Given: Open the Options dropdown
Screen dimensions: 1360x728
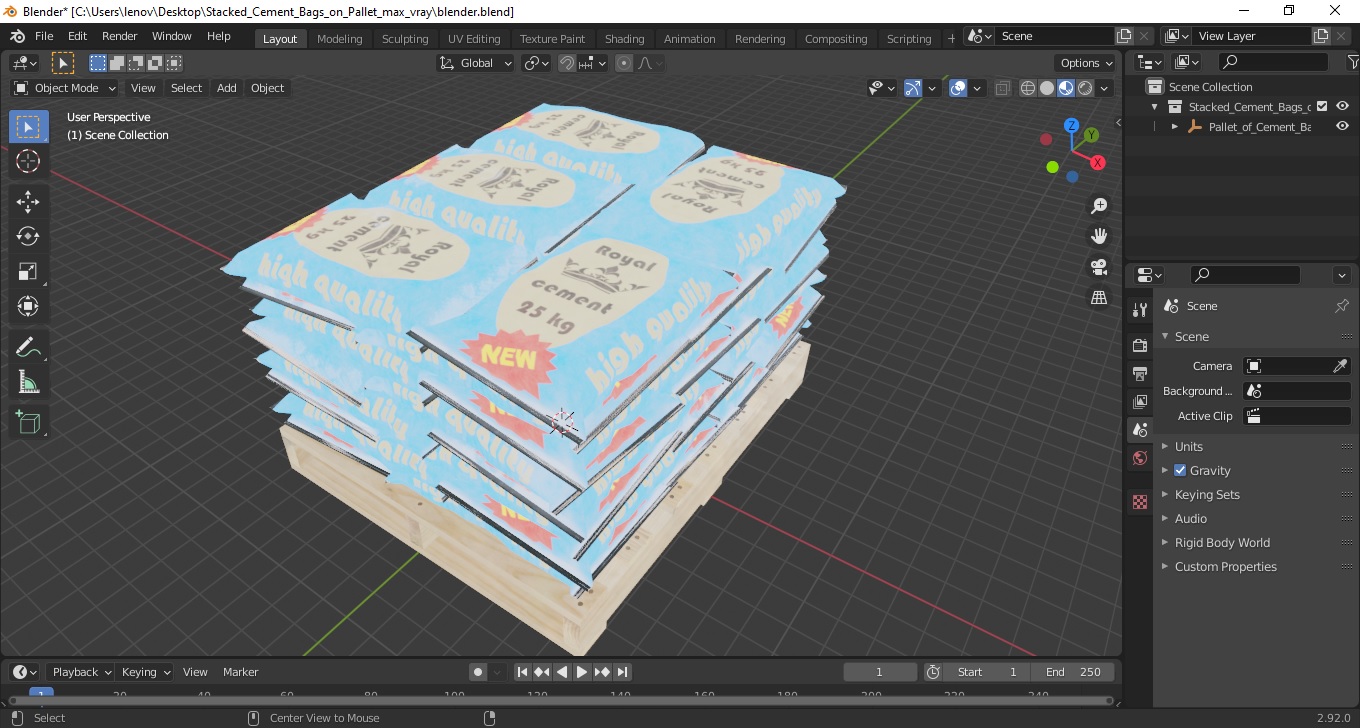Looking at the screenshot, I should (1087, 63).
